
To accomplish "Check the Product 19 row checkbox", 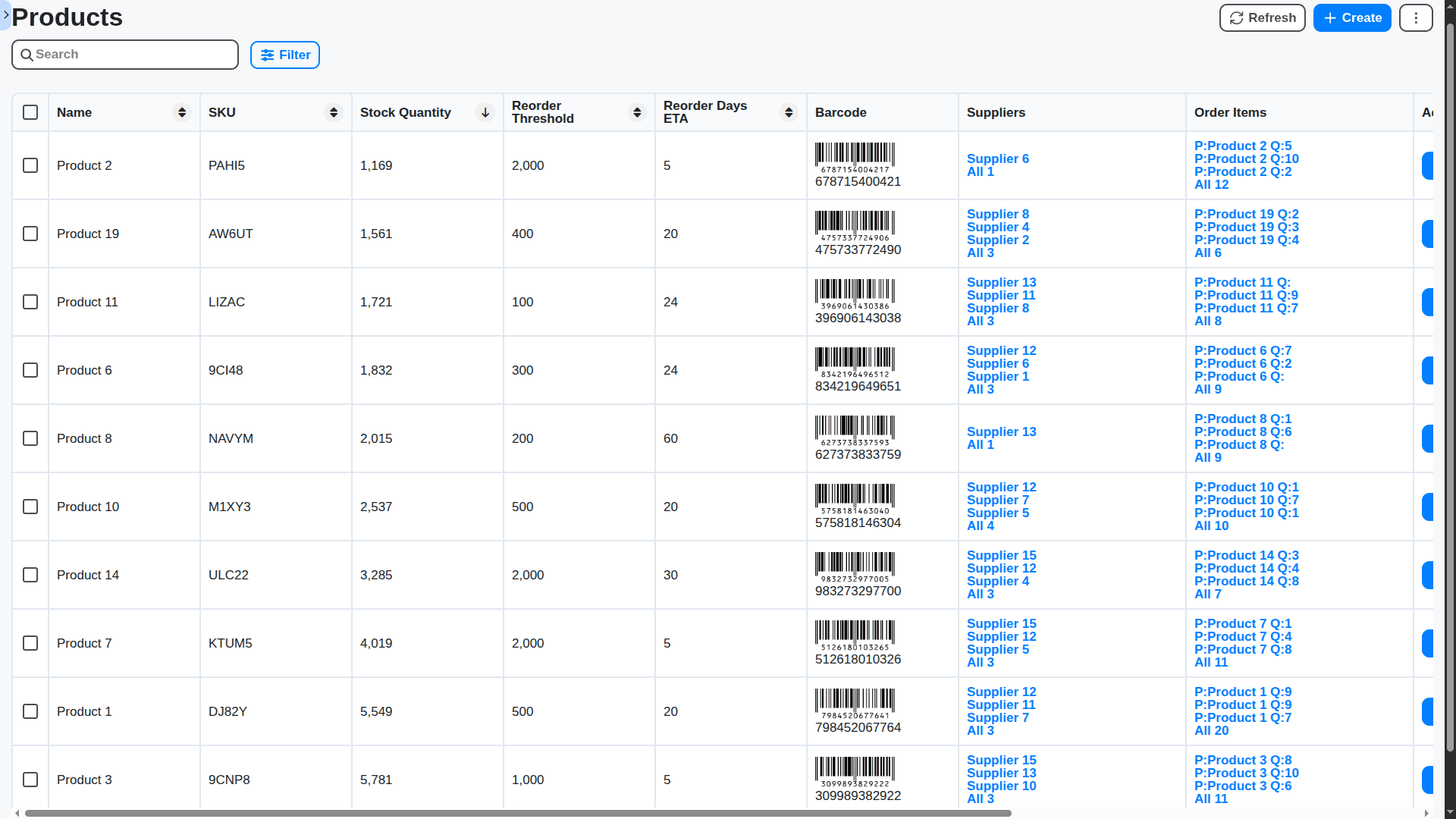I will coord(30,234).
